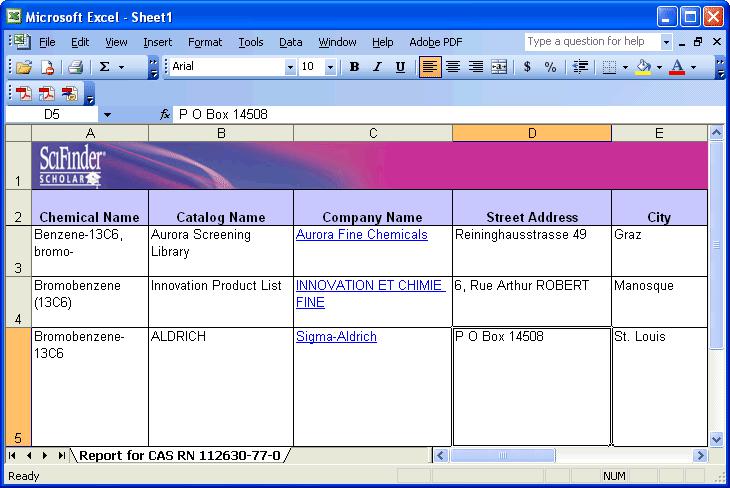Open the Fill Color dropdown arrow

(x=659, y=67)
